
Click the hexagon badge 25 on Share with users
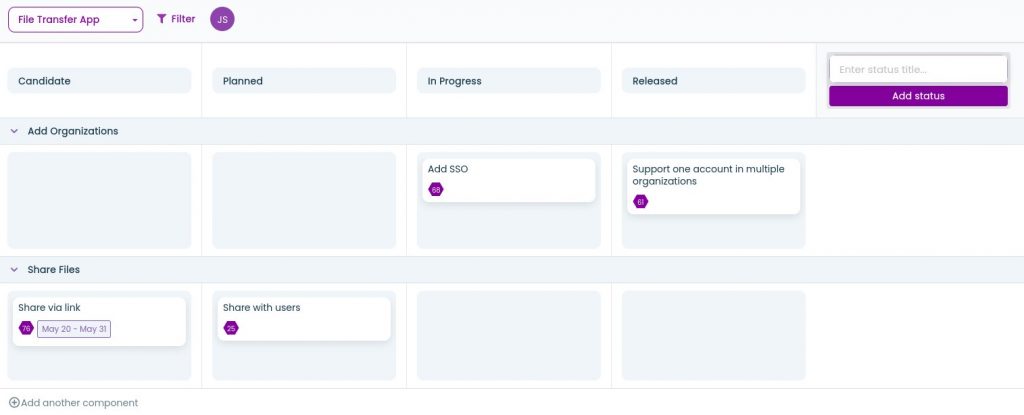point(231,328)
